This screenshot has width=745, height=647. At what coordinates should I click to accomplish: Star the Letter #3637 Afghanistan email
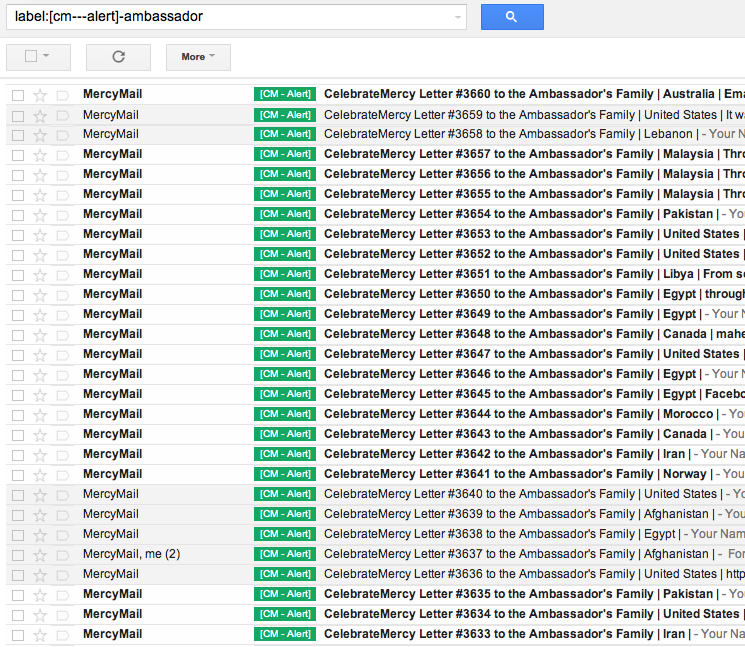pyautogui.click(x=40, y=555)
